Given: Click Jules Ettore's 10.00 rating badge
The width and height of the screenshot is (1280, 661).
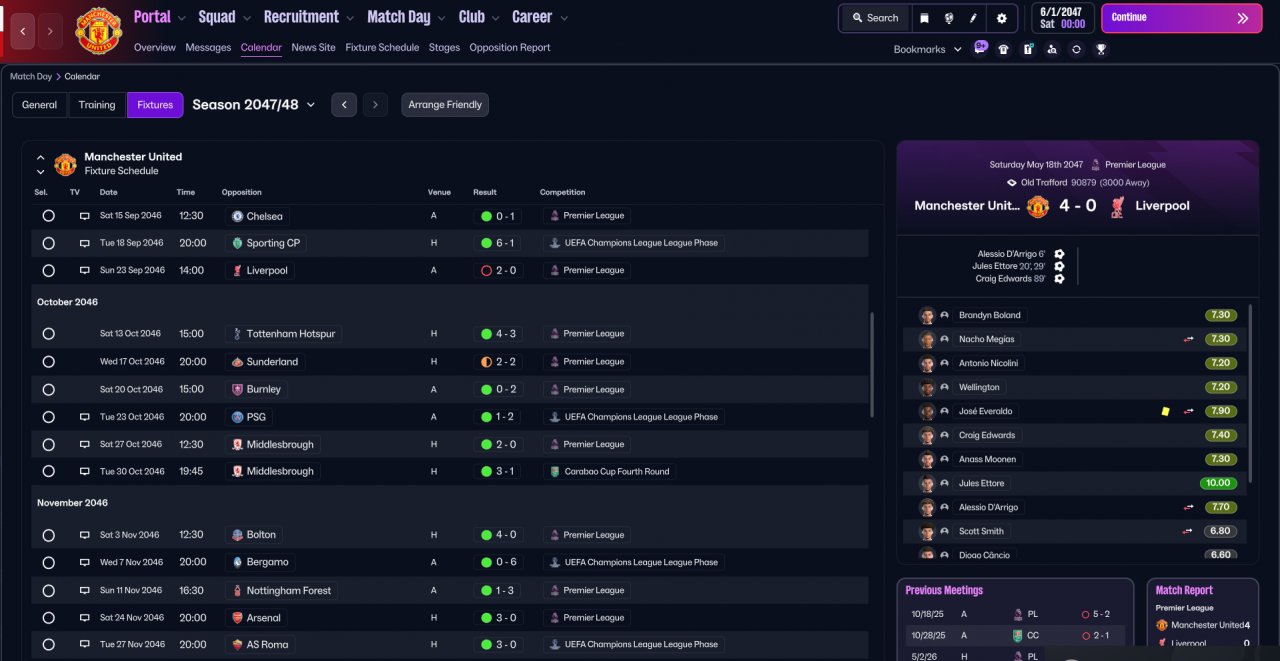Looking at the screenshot, I should pyautogui.click(x=1219, y=483).
